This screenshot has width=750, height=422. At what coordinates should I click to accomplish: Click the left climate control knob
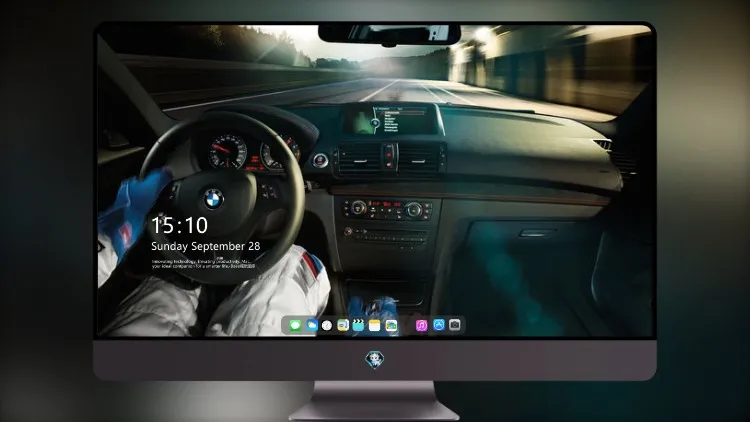pyautogui.click(x=358, y=208)
